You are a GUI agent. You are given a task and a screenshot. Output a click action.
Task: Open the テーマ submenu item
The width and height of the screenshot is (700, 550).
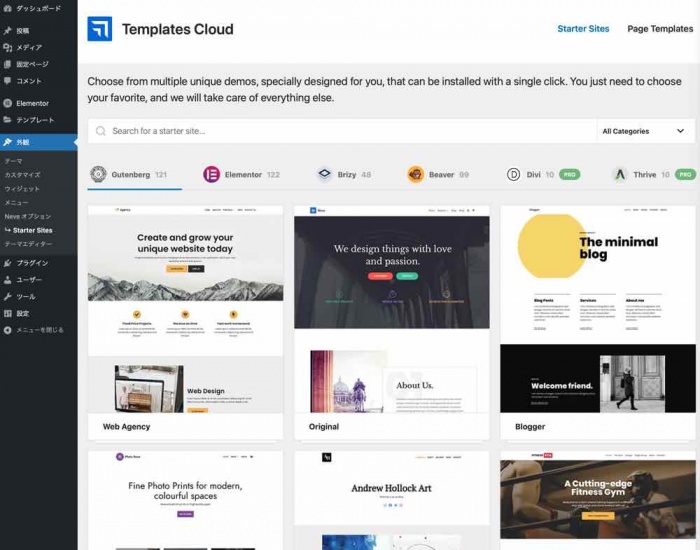pos(13,161)
